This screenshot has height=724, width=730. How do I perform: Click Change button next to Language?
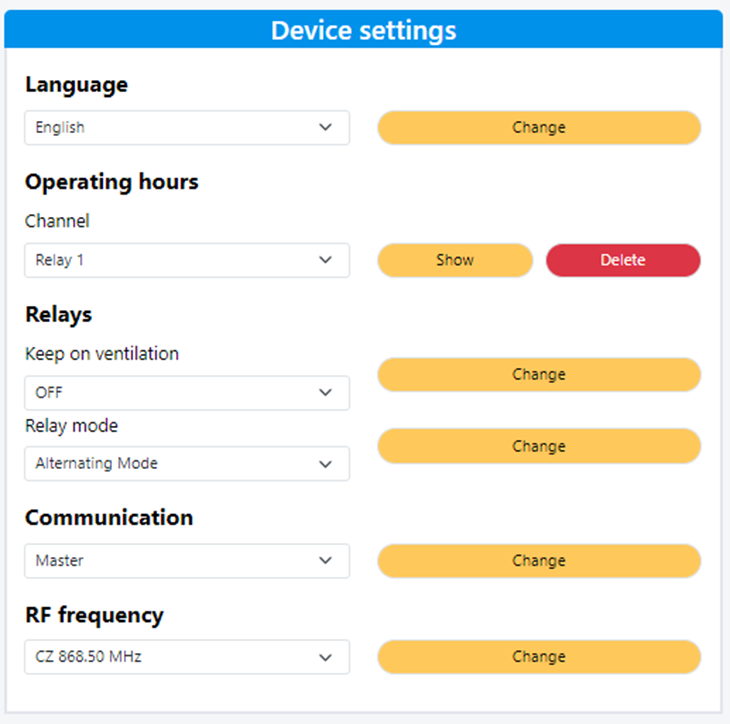[538, 128]
